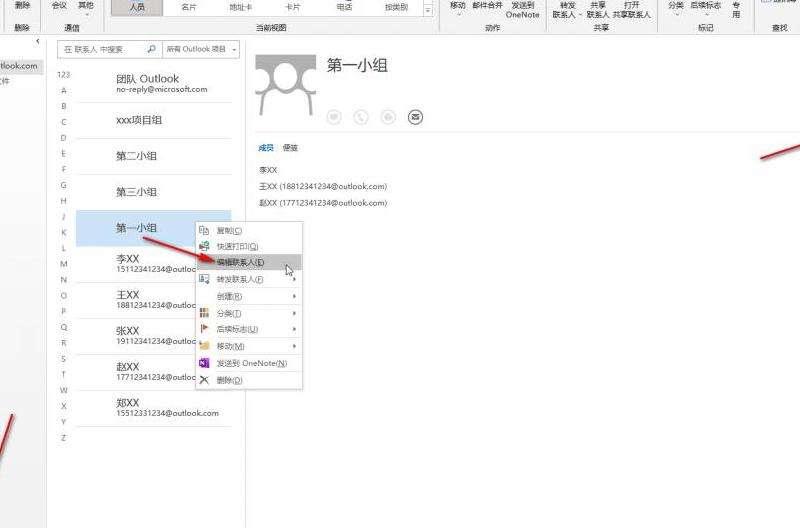The width and height of the screenshot is (800, 528).
Task: Click inside the 在联系人中搜索 search field
Action: point(100,49)
